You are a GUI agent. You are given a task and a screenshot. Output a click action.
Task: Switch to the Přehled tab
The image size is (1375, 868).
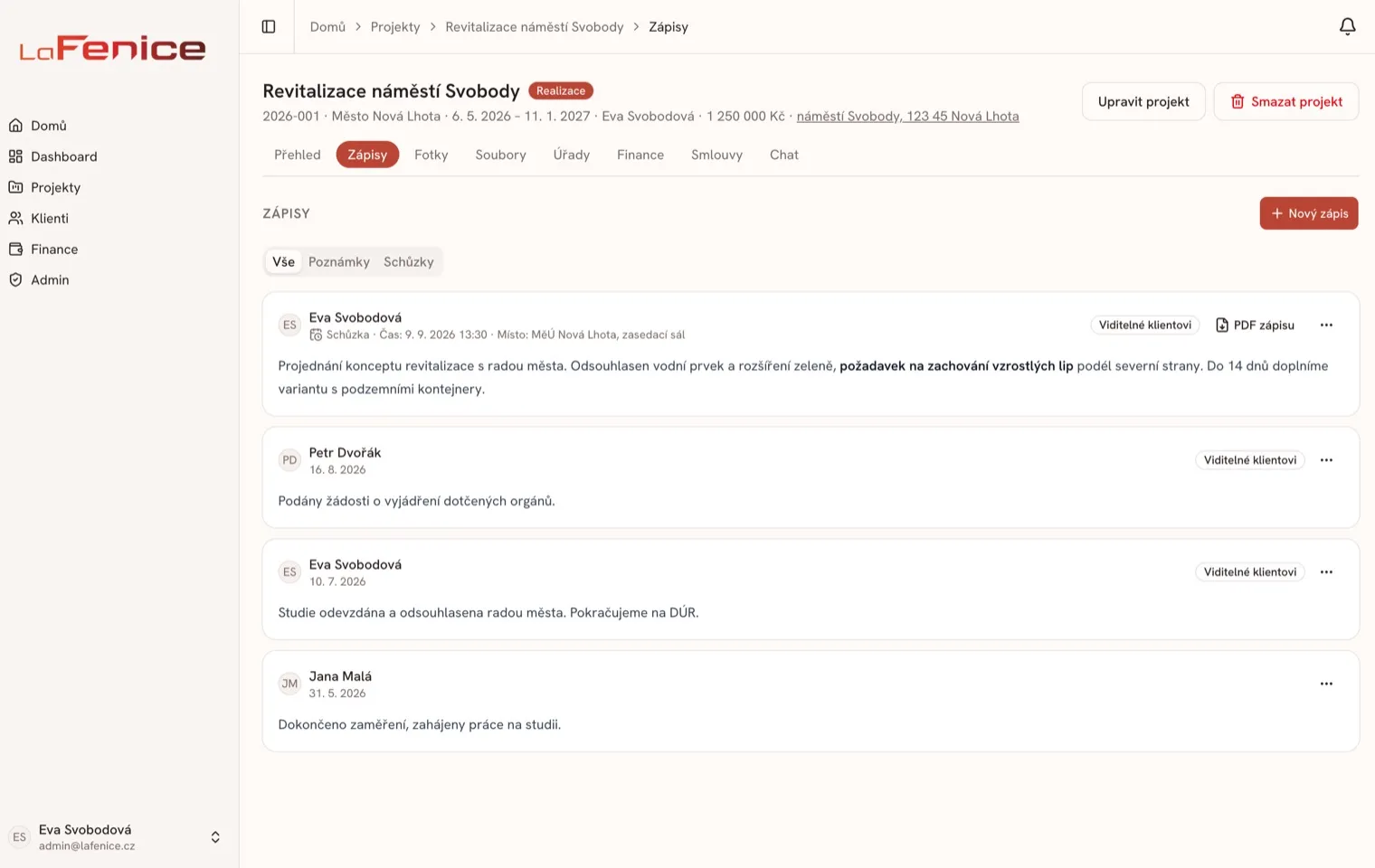coord(298,155)
